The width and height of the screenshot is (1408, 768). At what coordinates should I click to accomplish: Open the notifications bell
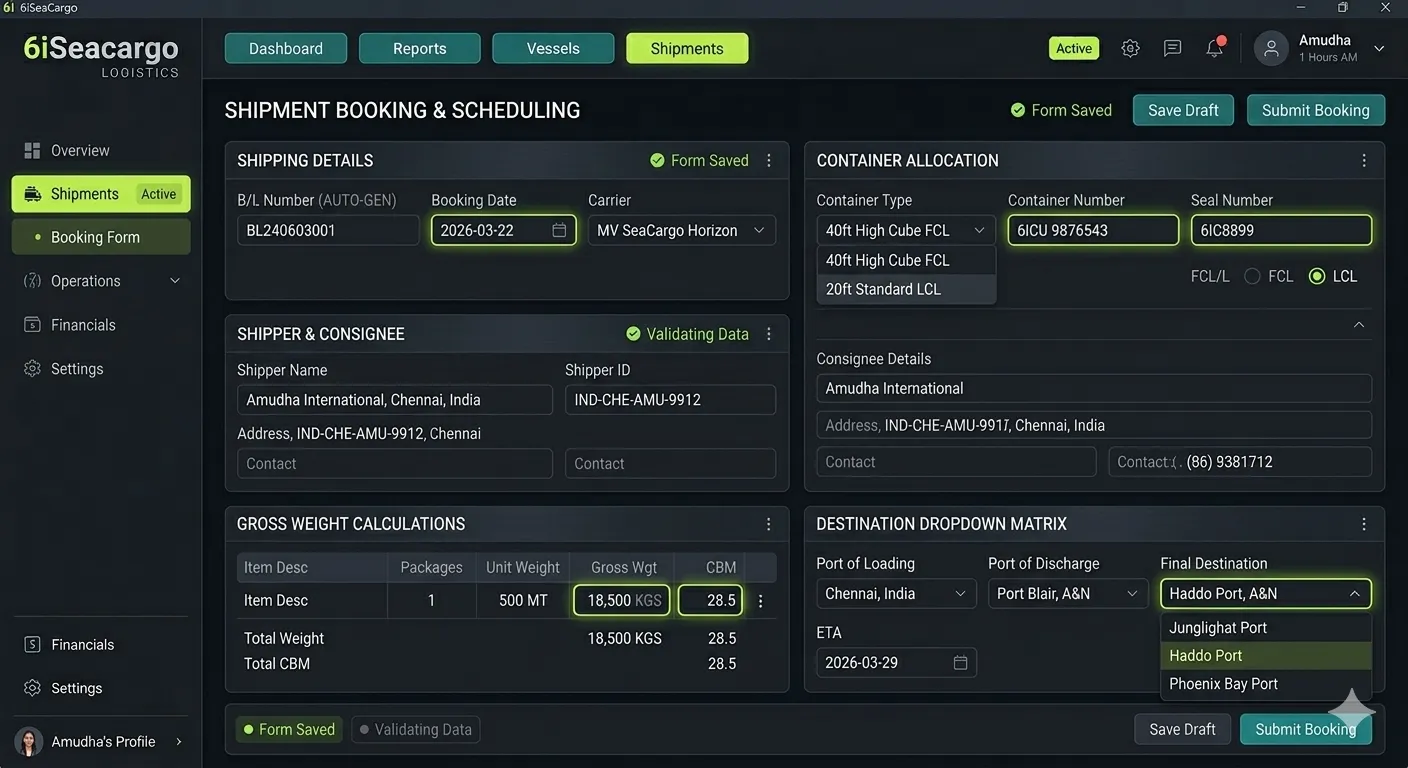[1214, 48]
